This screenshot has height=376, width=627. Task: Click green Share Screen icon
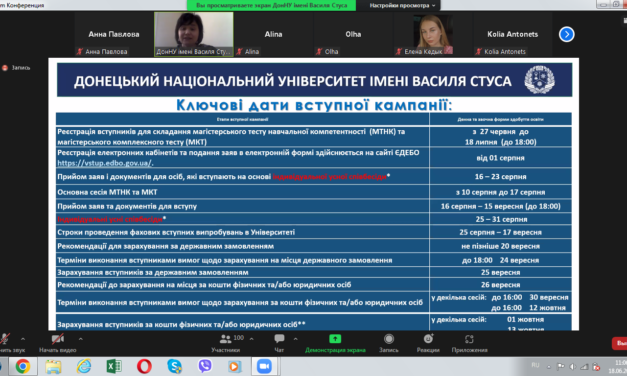click(335, 339)
